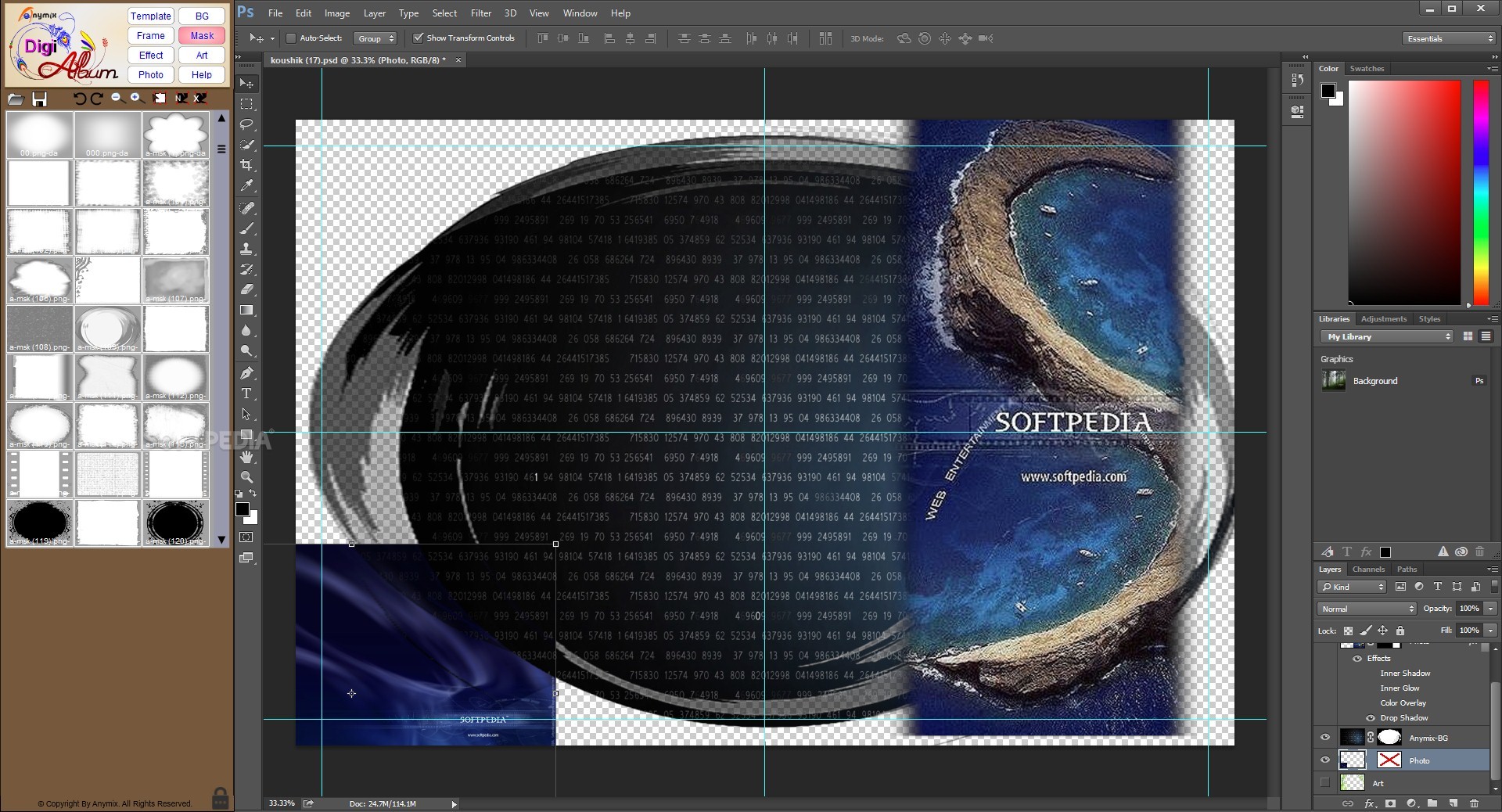The image size is (1502, 812).
Task: Click the undo arrow in Digi Album panel
Action: coord(79,99)
